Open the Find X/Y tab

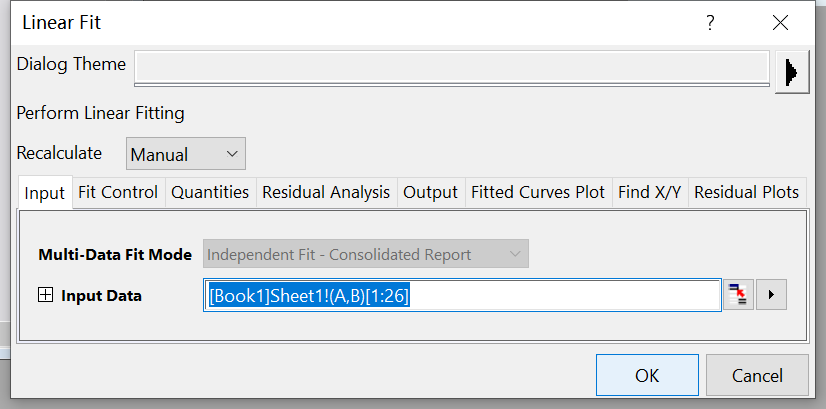650,192
